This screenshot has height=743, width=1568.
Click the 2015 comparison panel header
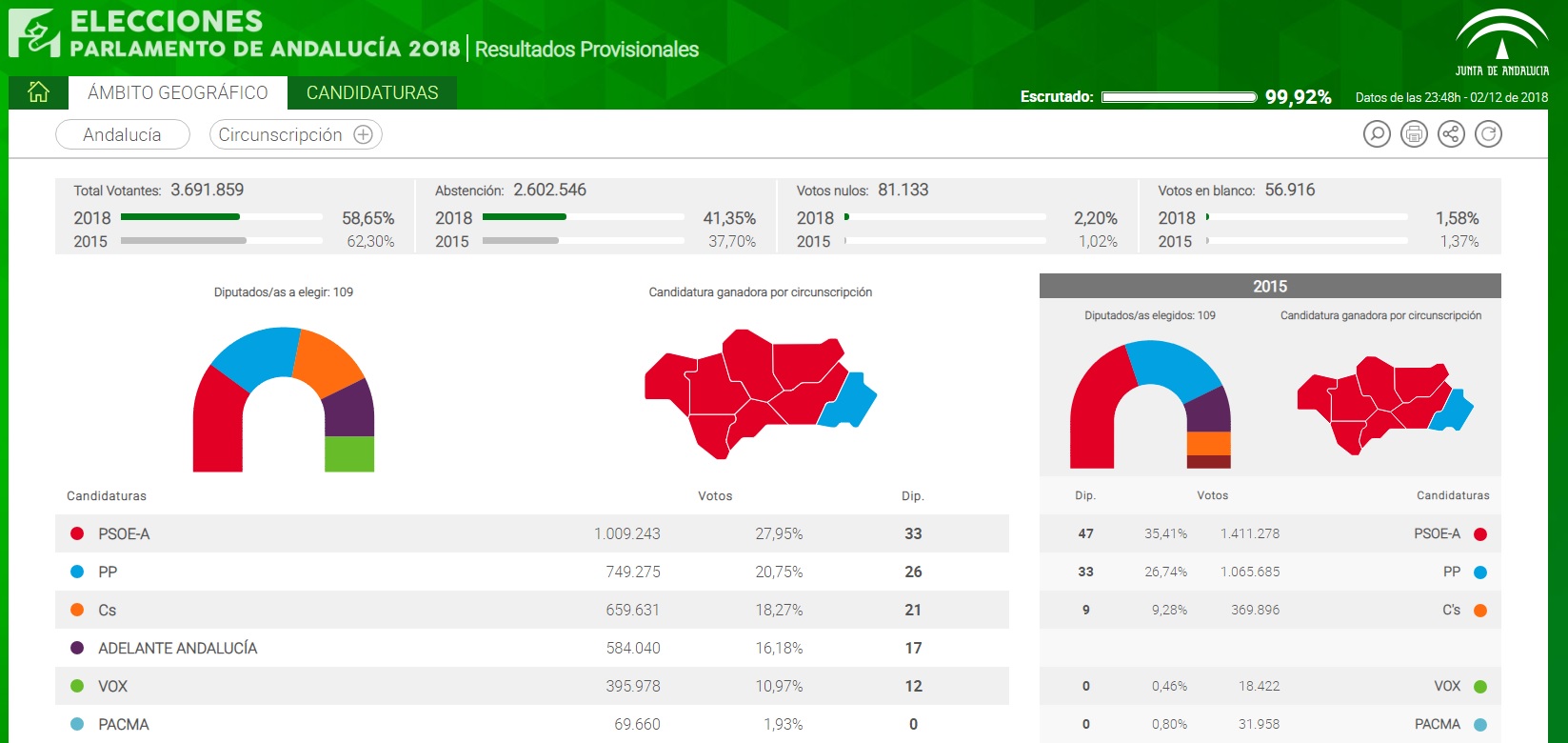(1269, 286)
